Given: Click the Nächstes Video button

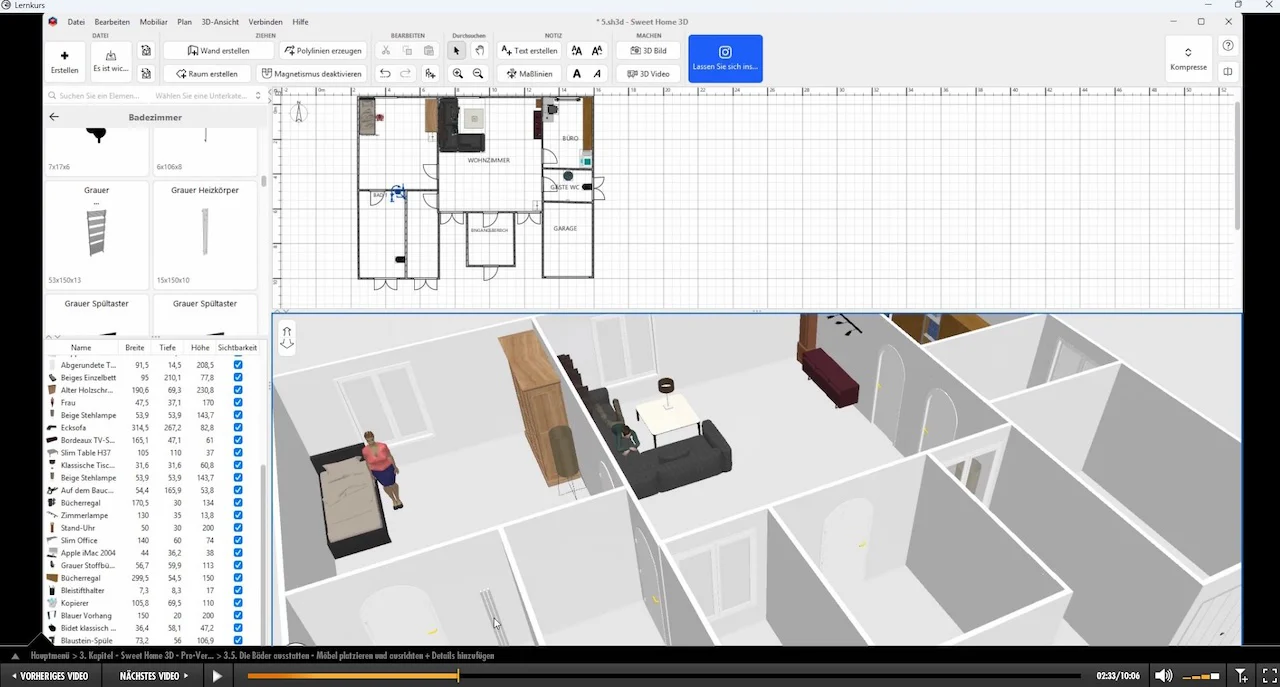Looking at the screenshot, I should coord(155,676).
